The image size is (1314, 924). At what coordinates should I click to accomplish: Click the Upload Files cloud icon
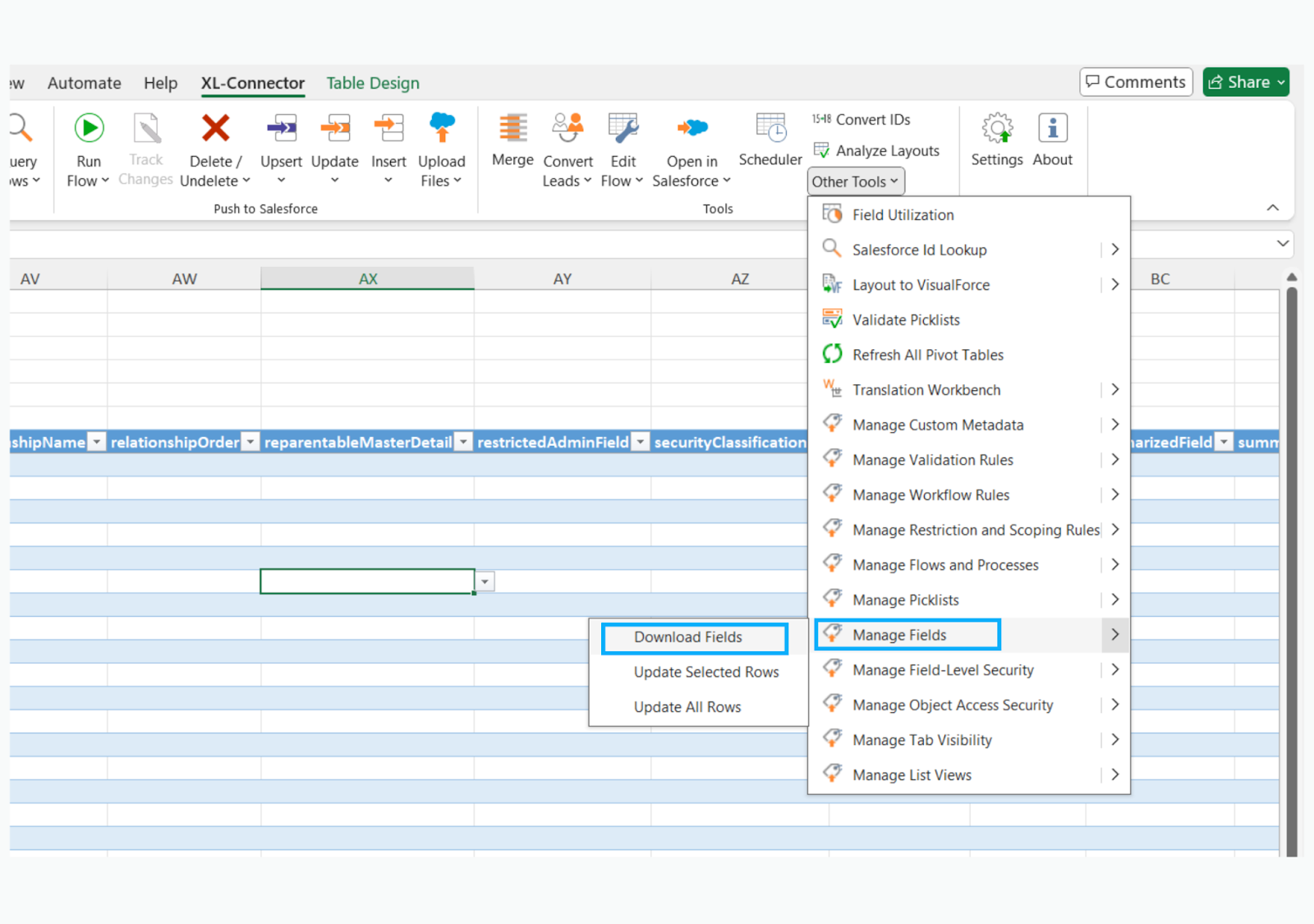(442, 128)
